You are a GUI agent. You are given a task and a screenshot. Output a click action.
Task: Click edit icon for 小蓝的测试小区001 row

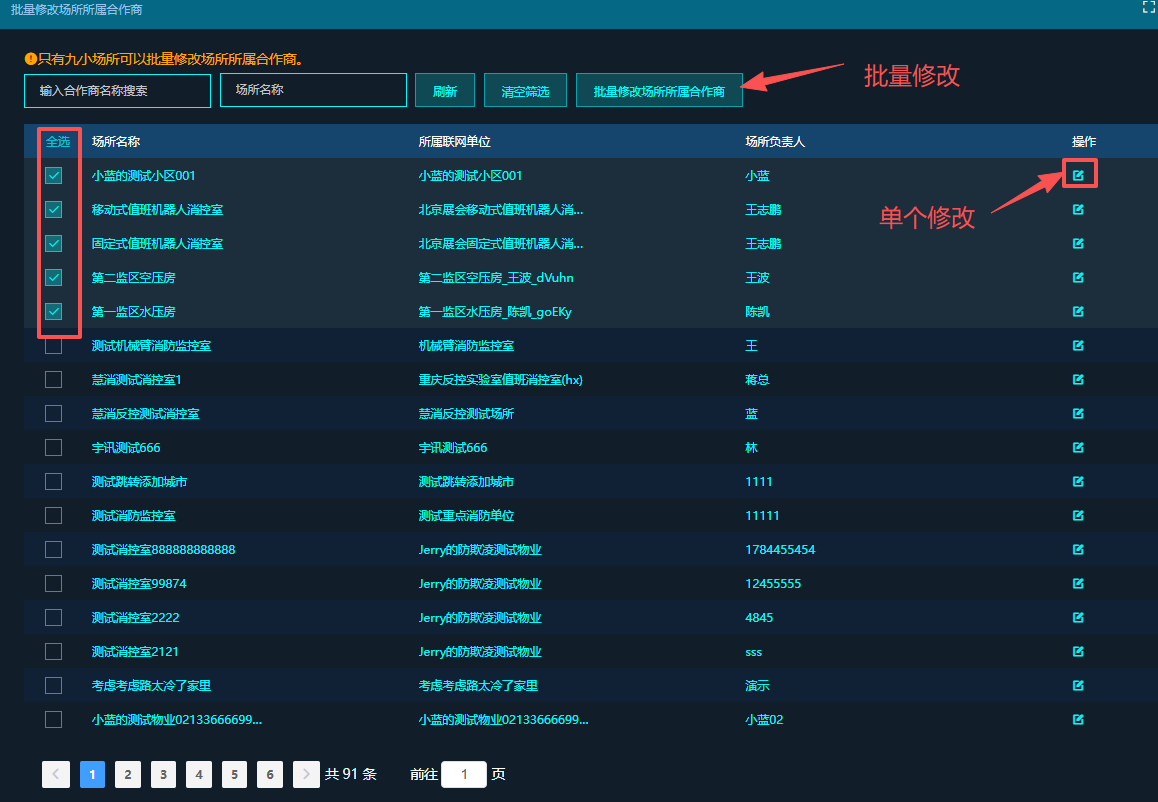(x=1078, y=175)
